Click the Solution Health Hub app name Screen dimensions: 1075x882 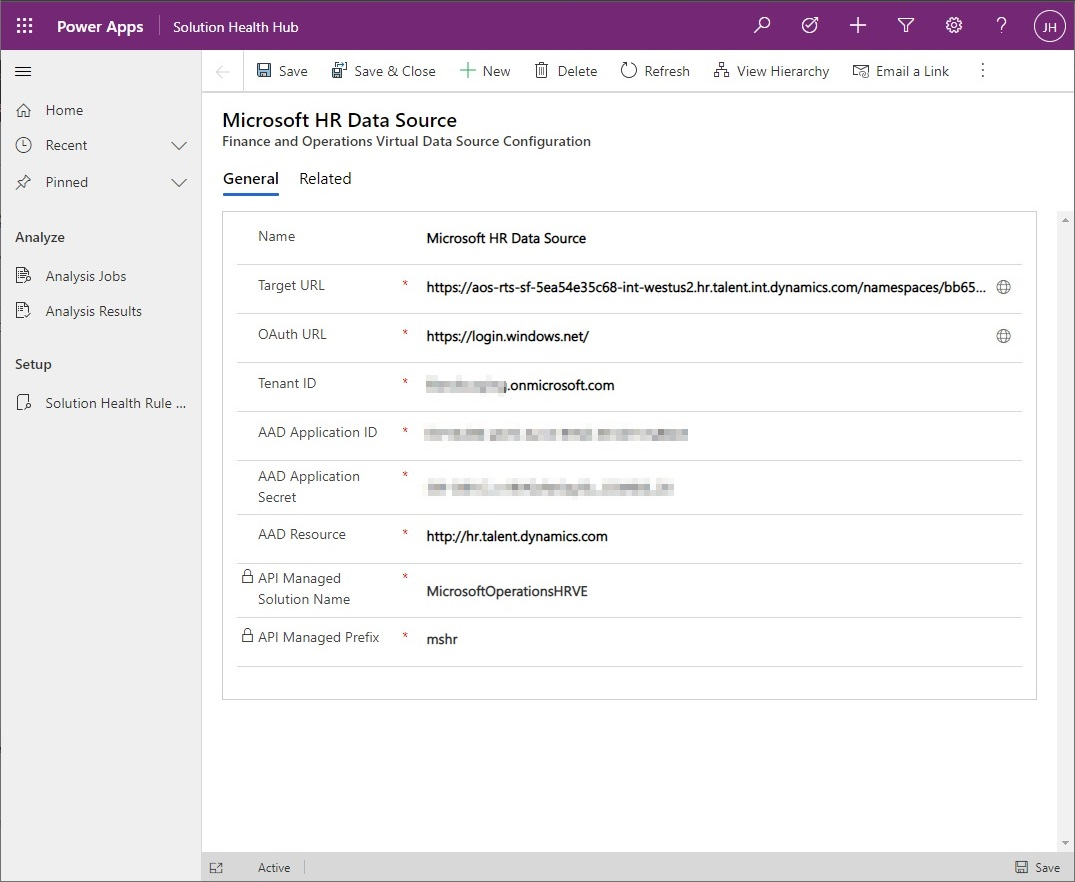235,27
